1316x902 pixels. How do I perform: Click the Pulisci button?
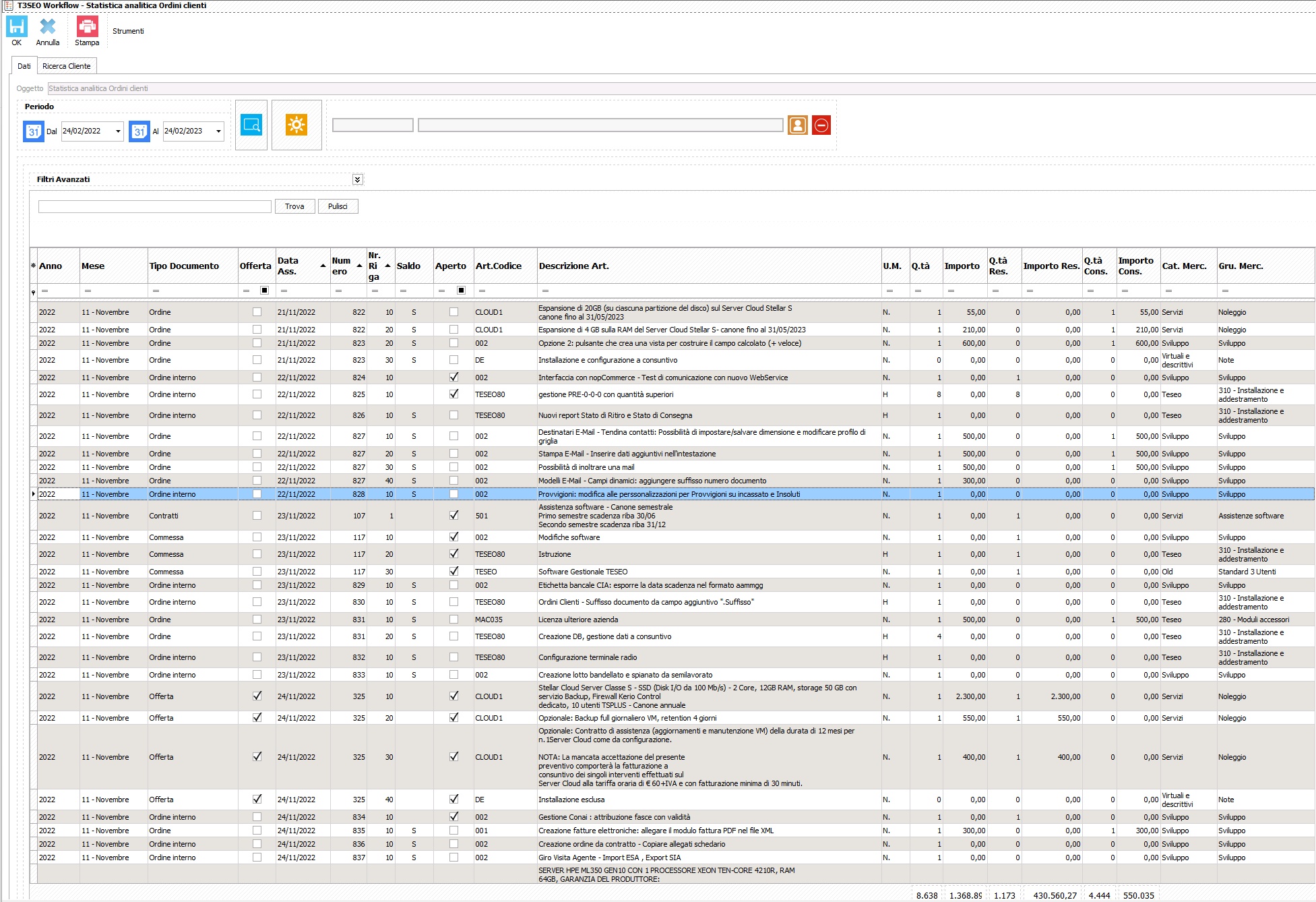[338, 206]
